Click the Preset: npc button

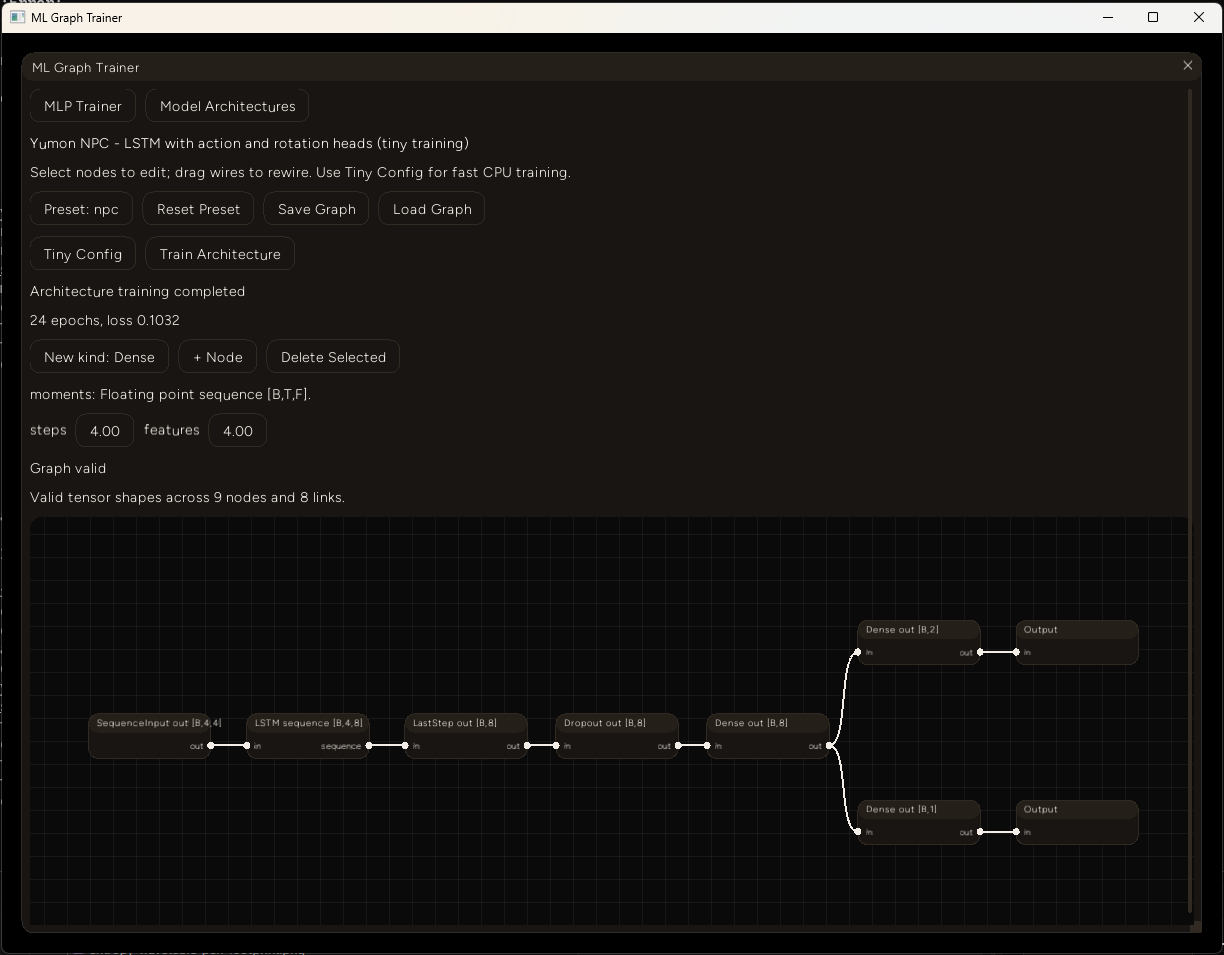point(81,209)
